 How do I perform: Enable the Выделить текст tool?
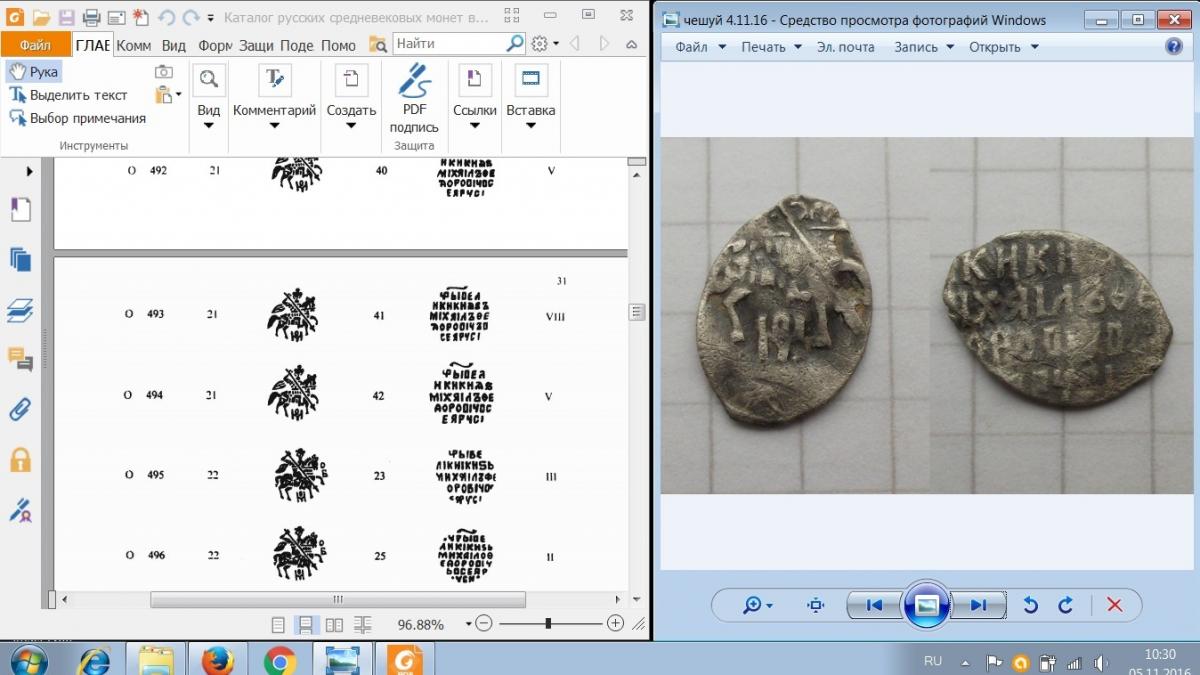tap(68, 95)
